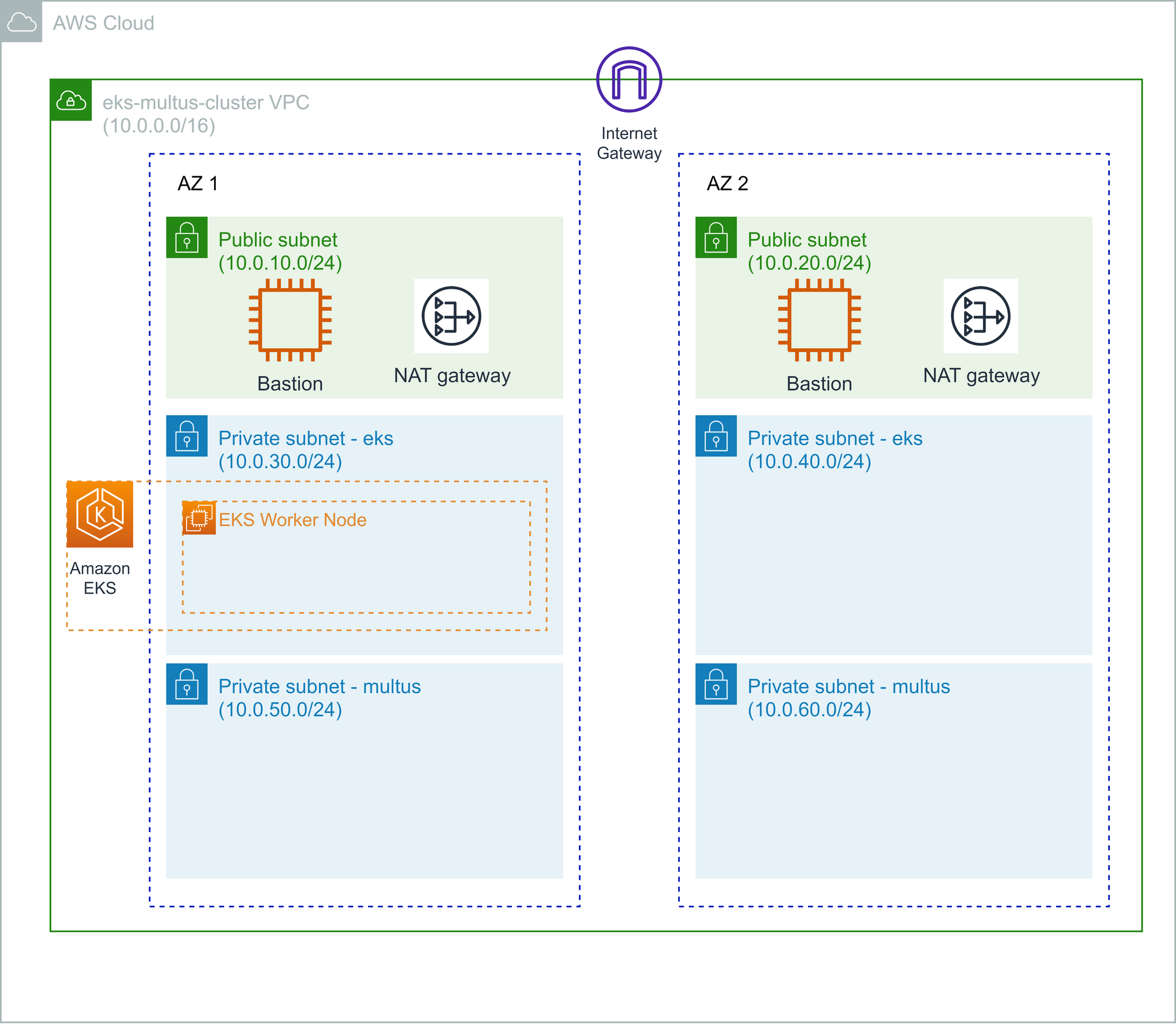Select the 'Bastion' caption in AZ 2
This screenshot has width=1176, height=1024.
pos(819,384)
